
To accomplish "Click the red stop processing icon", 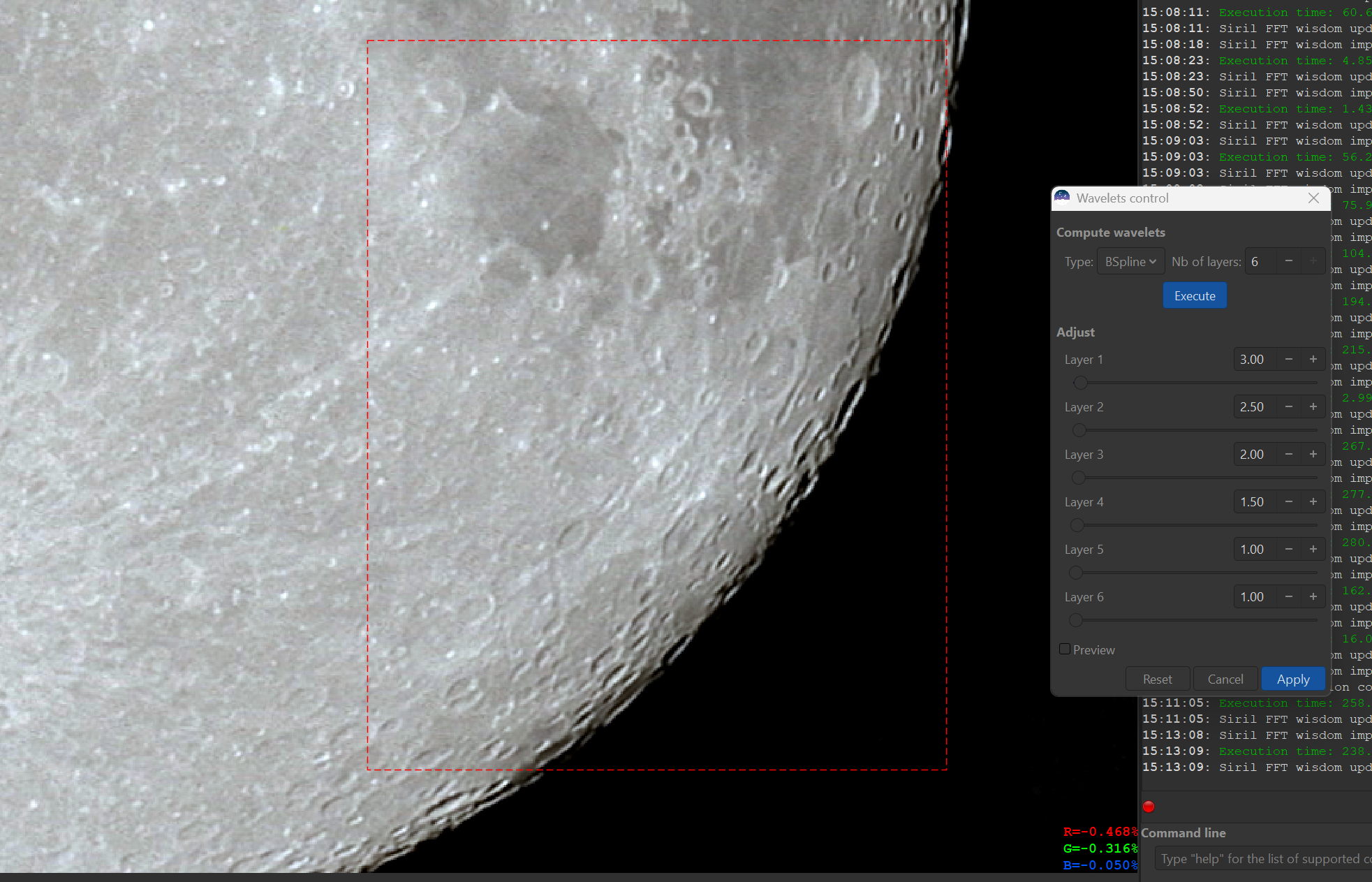I will click(1149, 807).
